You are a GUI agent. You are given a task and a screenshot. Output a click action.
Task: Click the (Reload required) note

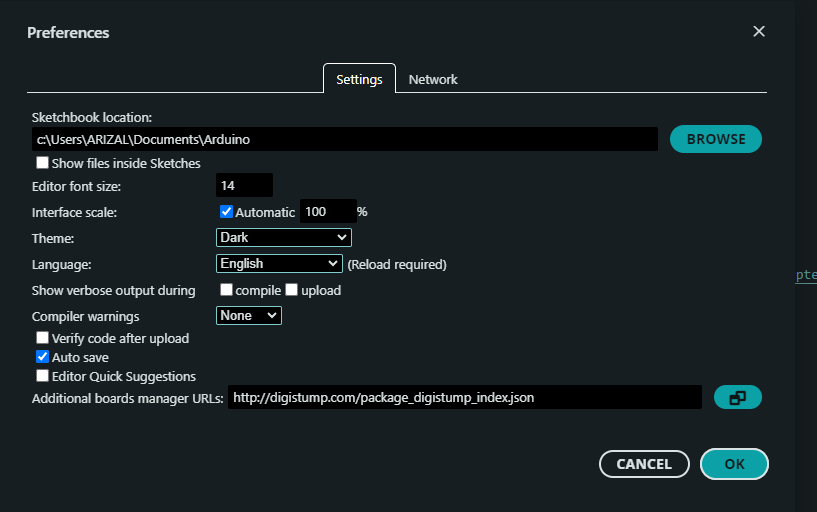point(397,265)
